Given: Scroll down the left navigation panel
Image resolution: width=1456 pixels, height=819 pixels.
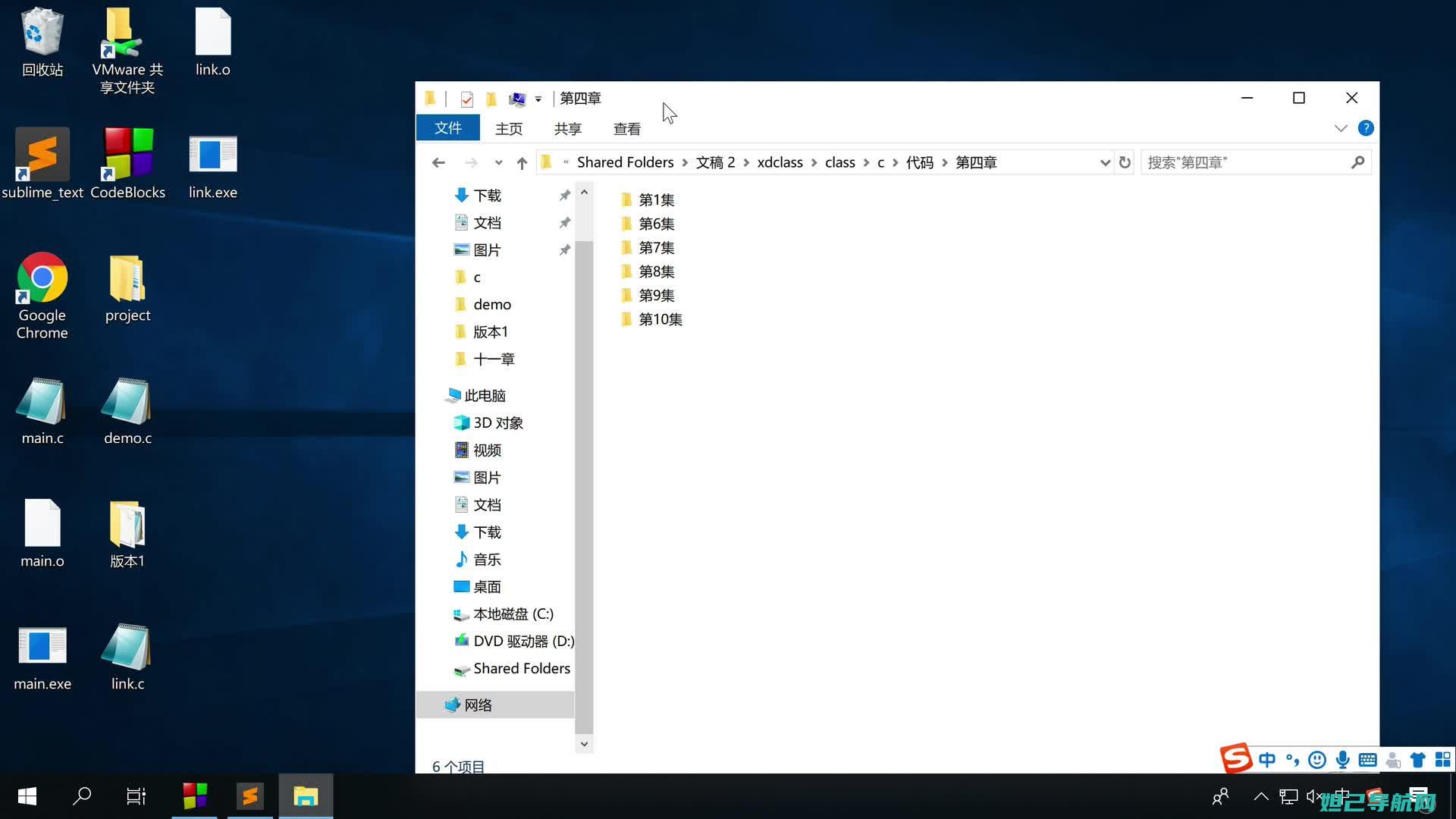Looking at the screenshot, I should point(583,742).
